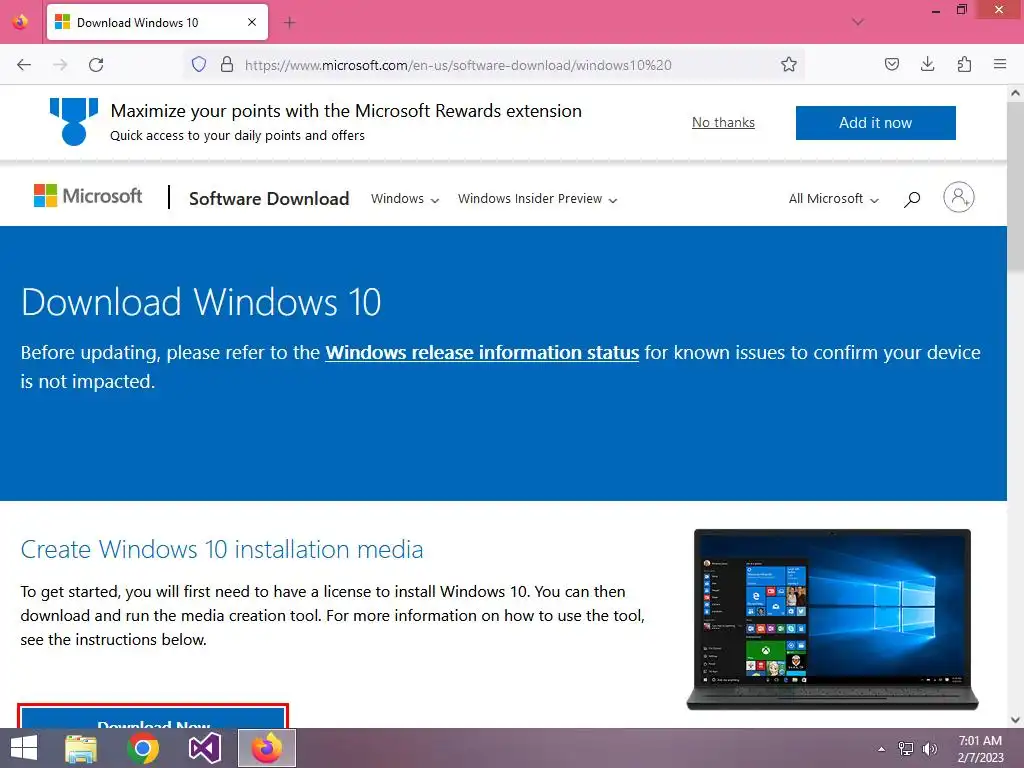Close the Download Windows 10 tab

[252, 22]
